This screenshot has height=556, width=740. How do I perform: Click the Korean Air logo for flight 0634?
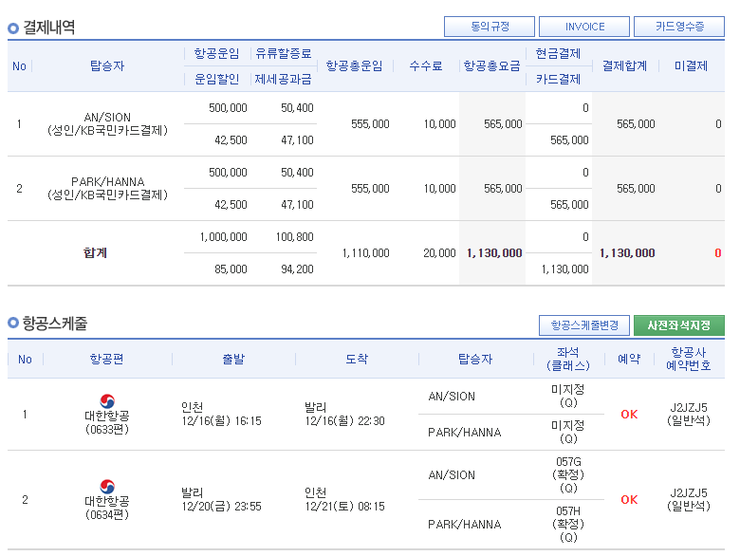click(x=106, y=487)
